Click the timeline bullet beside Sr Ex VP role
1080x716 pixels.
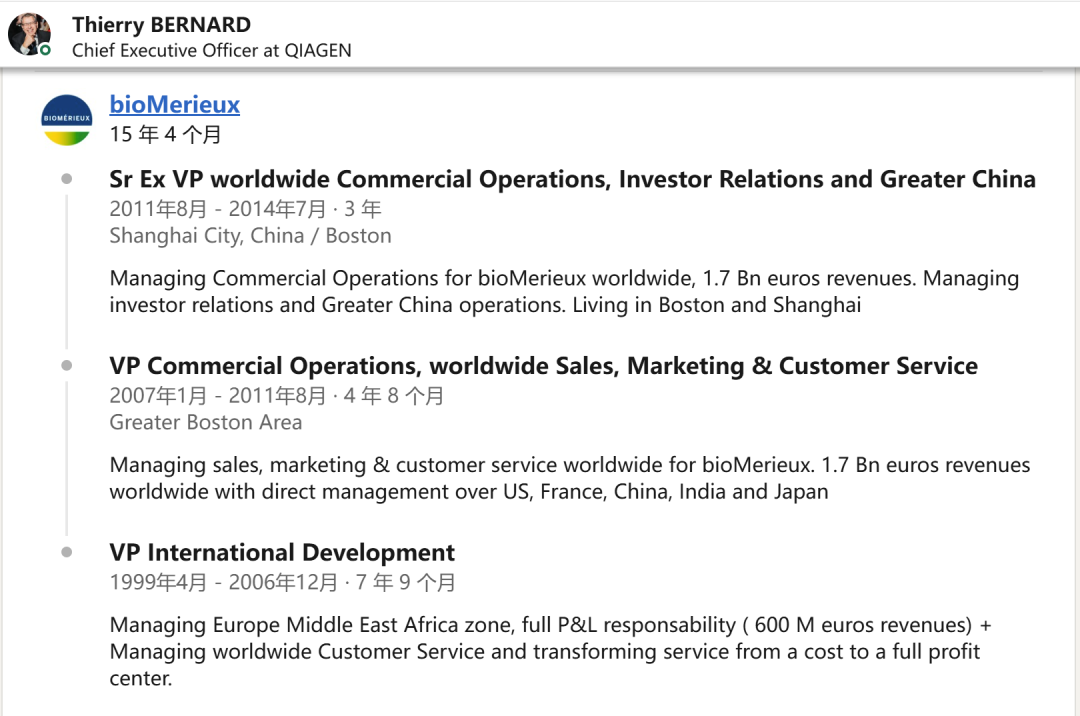67,179
